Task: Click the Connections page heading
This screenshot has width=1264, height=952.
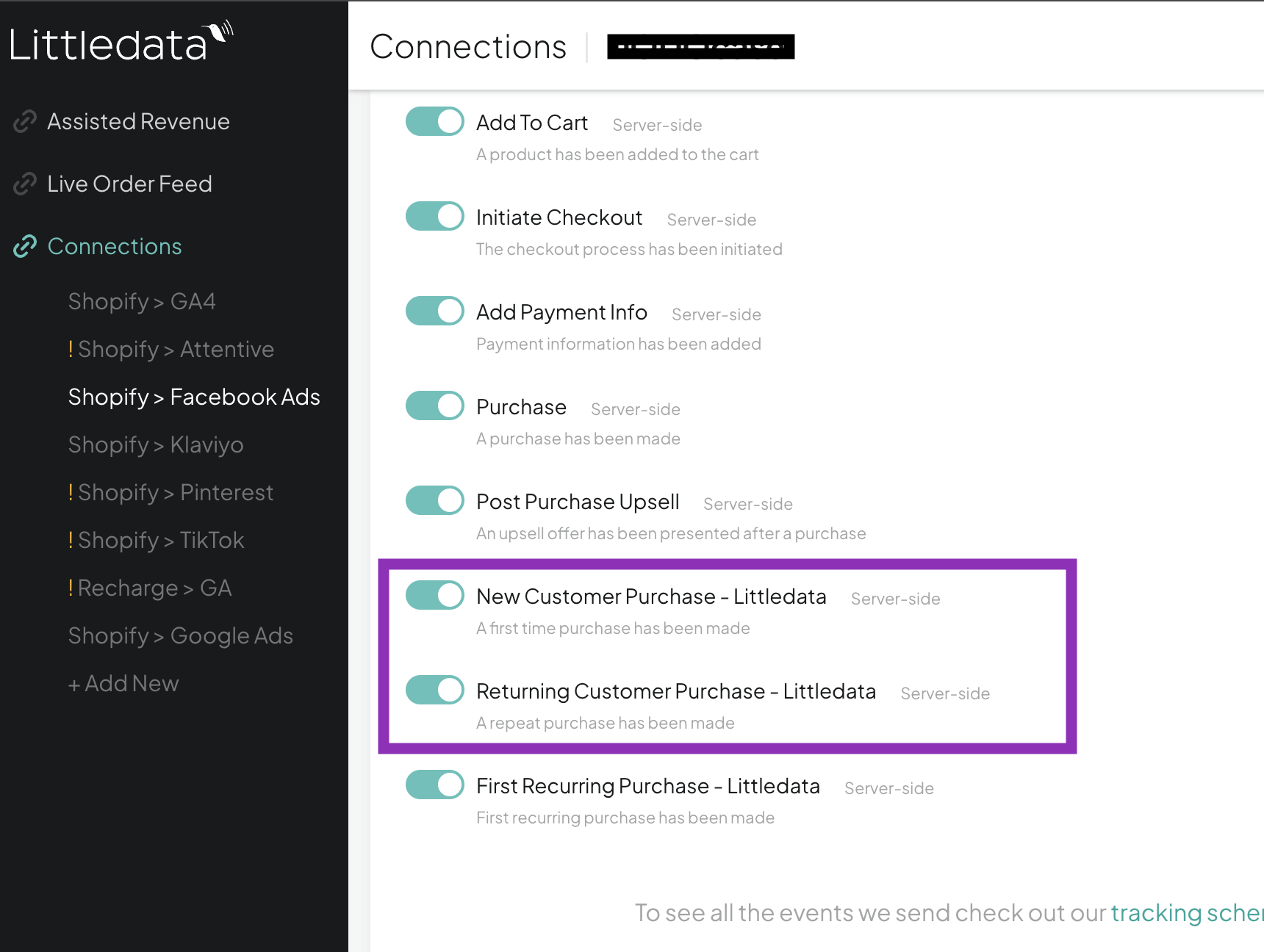Action: (x=468, y=46)
